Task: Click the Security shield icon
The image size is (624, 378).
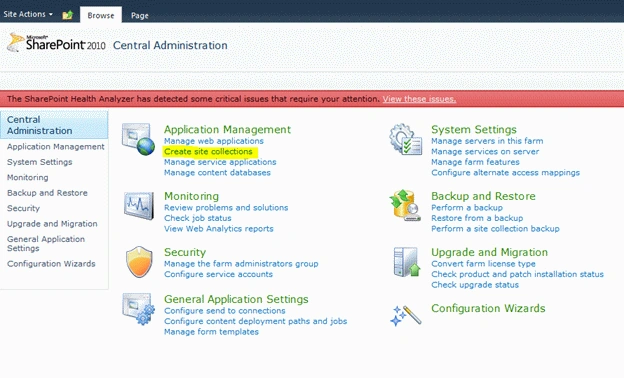Action: click(x=139, y=262)
